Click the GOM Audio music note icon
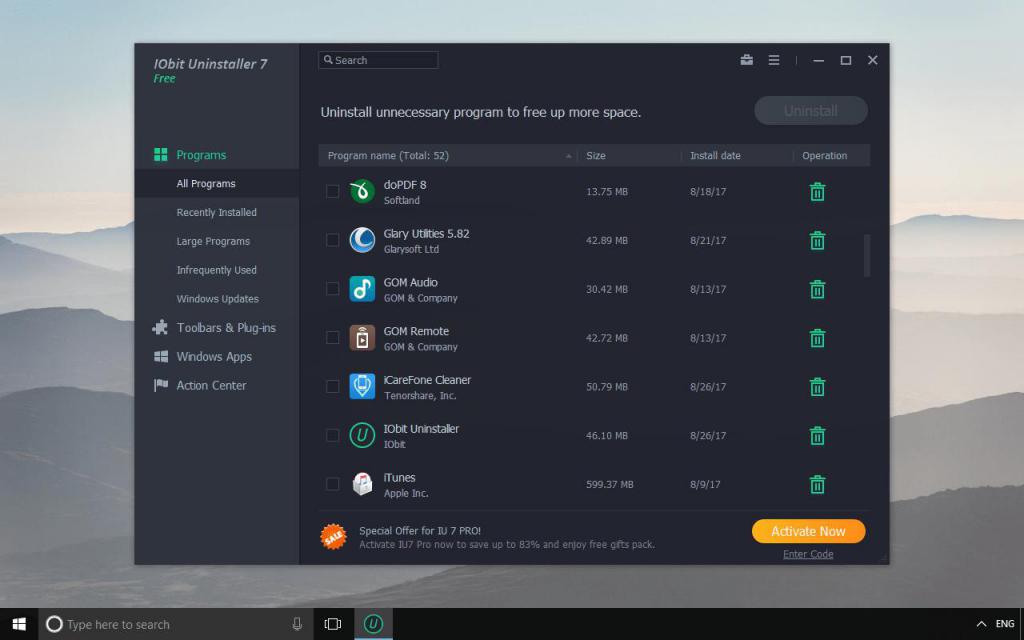Image resolution: width=1024 pixels, height=640 pixels. (x=362, y=289)
